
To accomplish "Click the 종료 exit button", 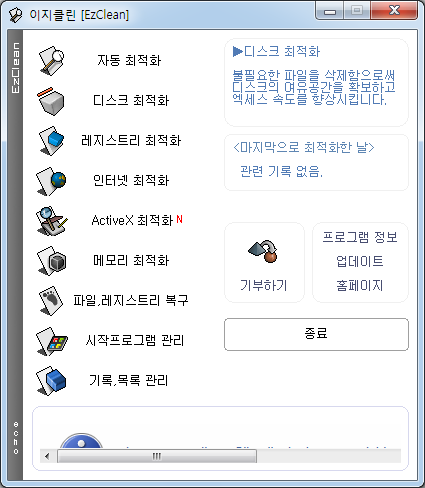I will 316,334.
